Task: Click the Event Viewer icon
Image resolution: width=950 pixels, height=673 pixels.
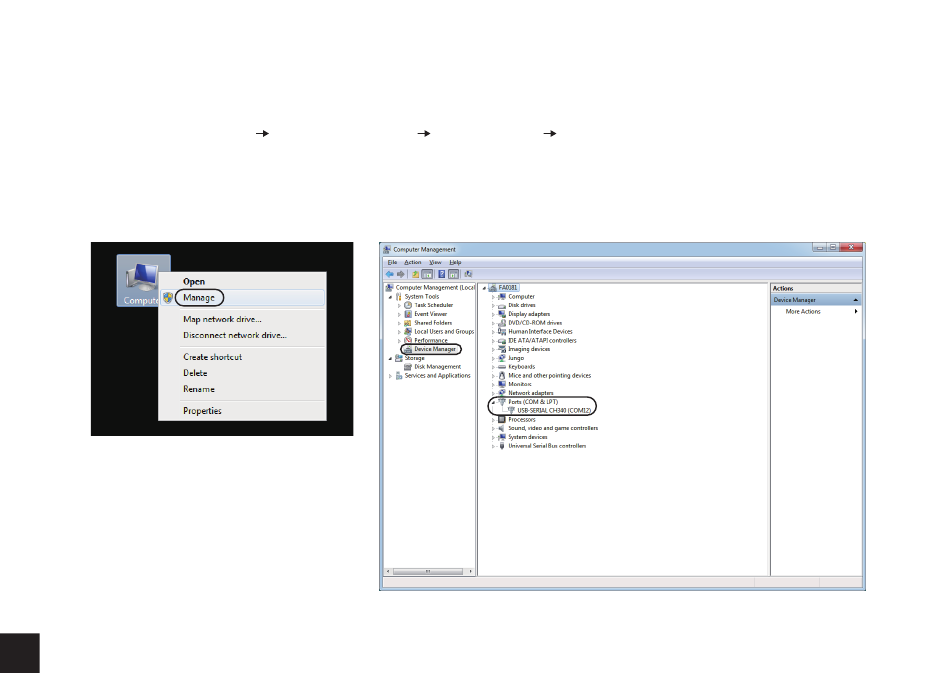Action: pyautogui.click(x=408, y=314)
